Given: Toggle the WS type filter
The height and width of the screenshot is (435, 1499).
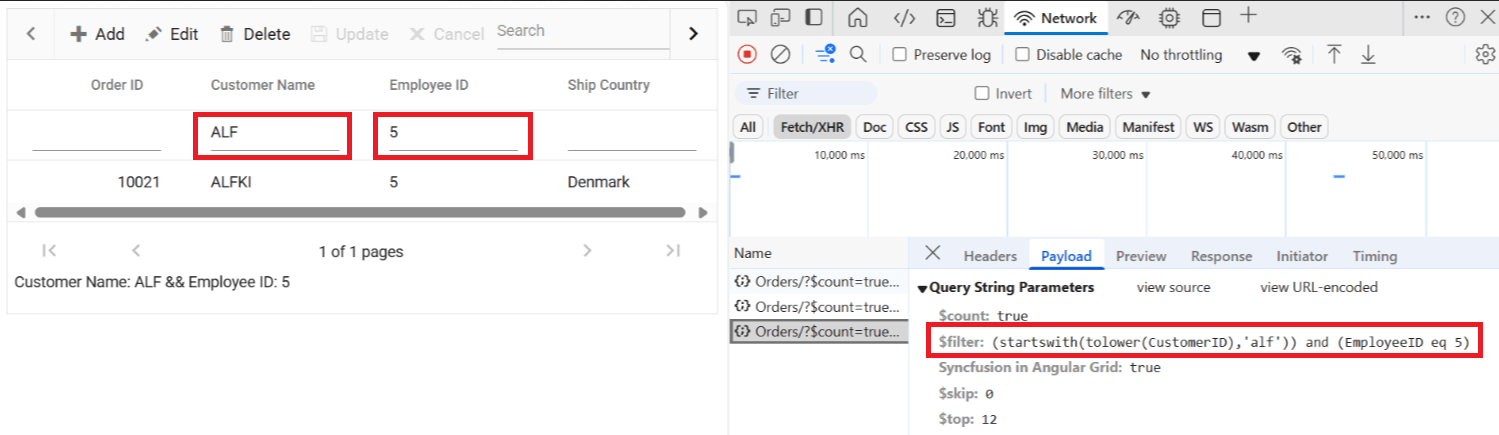Looking at the screenshot, I should coord(1203,127).
